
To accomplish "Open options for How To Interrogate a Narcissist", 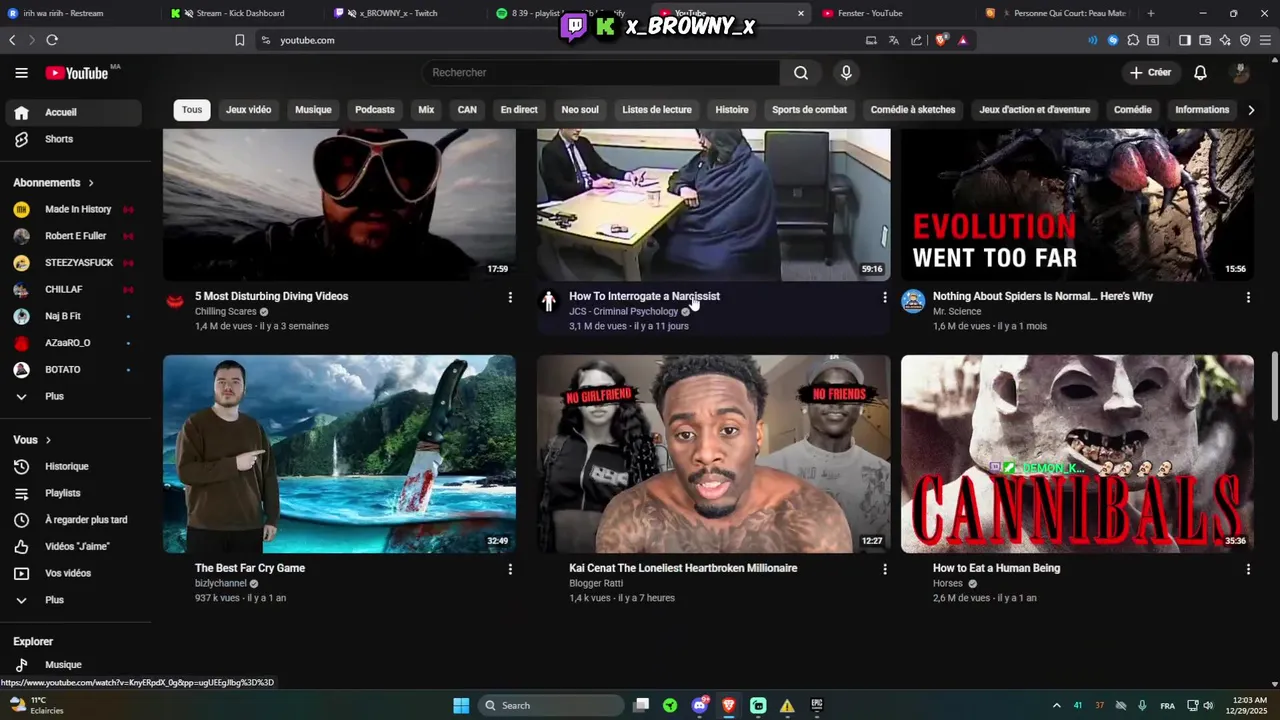I will click(884, 297).
